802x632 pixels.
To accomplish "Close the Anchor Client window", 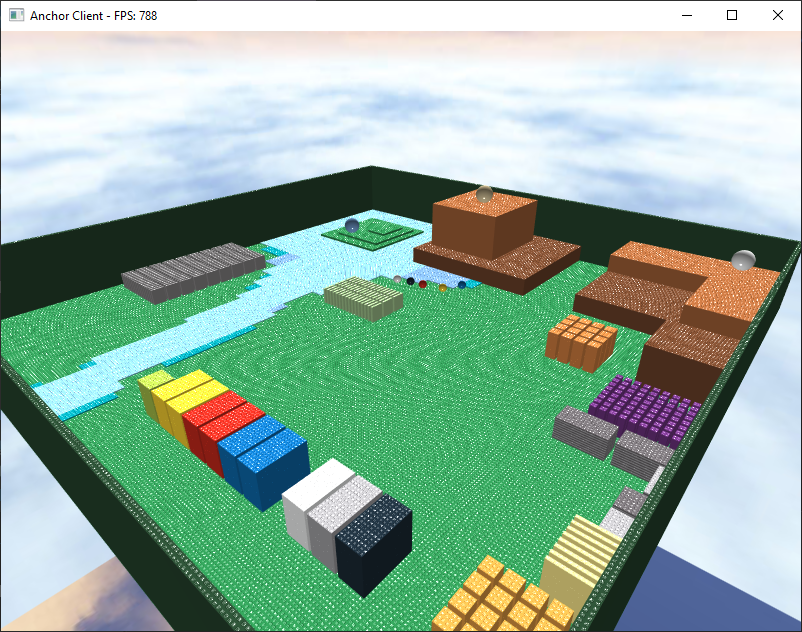I will (777, 15).
